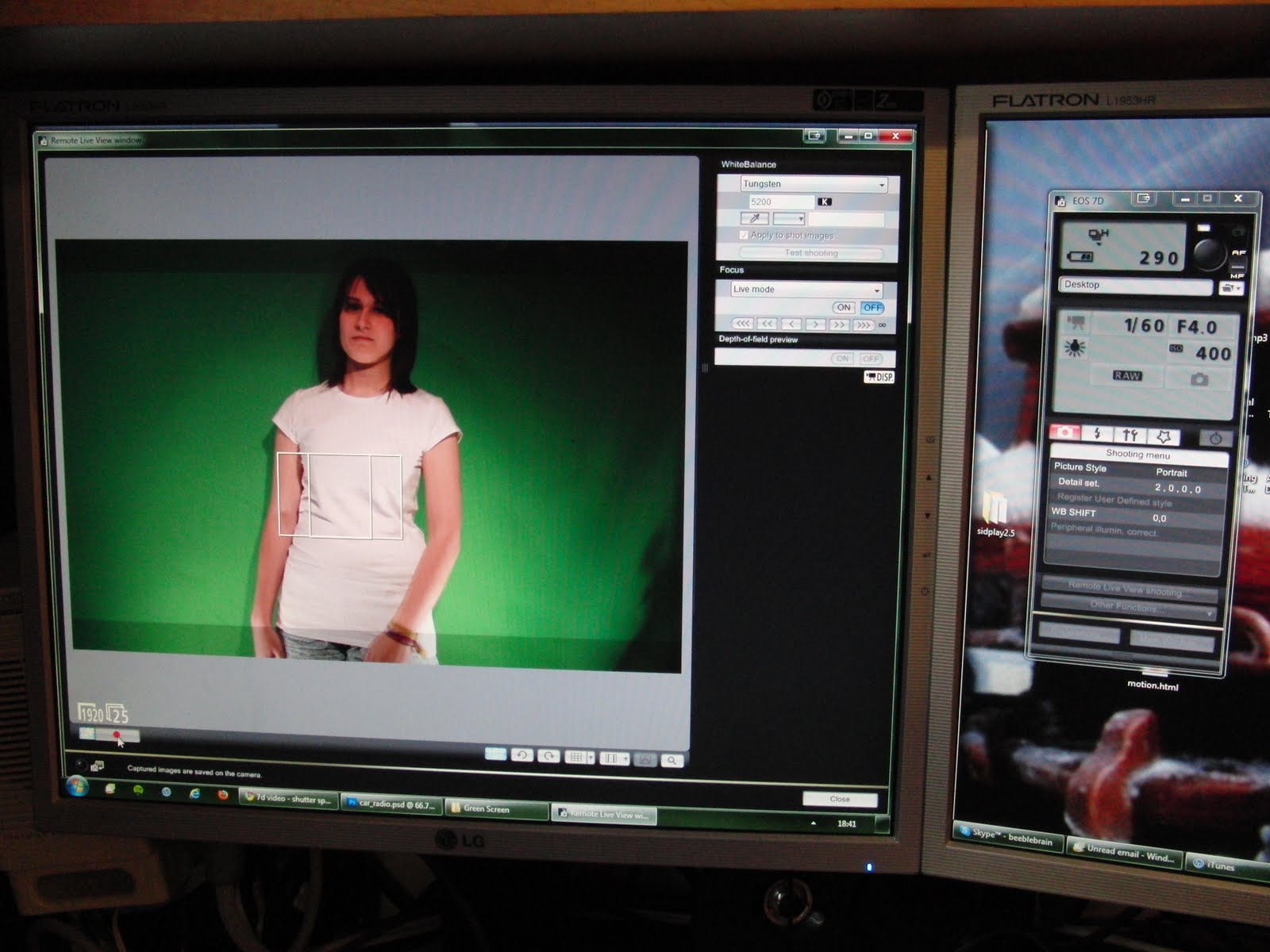
Task: Click the red movie record button
Action: [117, 736]
